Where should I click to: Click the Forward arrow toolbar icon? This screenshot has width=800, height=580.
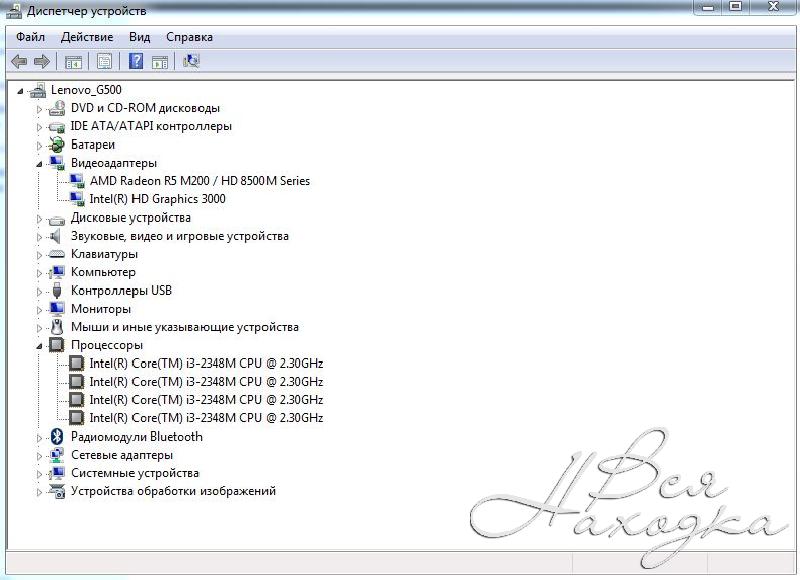42,61
